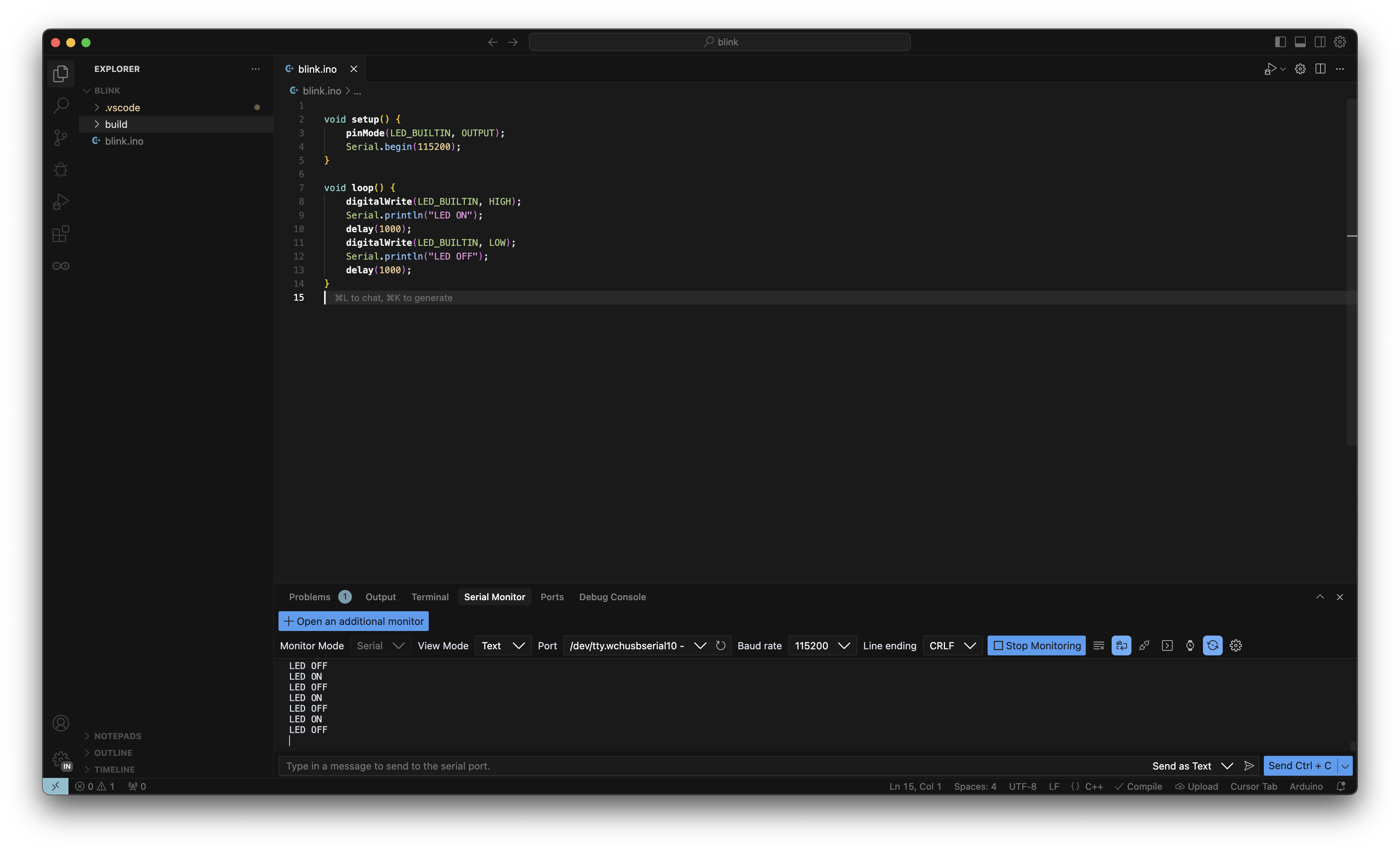Open the Search view in the activity bar
This screenshot has width=1400, height=851.
(x=61, y=105)
